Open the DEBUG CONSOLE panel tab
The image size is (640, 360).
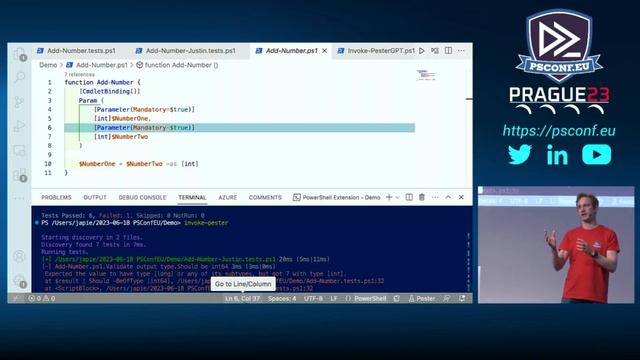click(142, 197)
